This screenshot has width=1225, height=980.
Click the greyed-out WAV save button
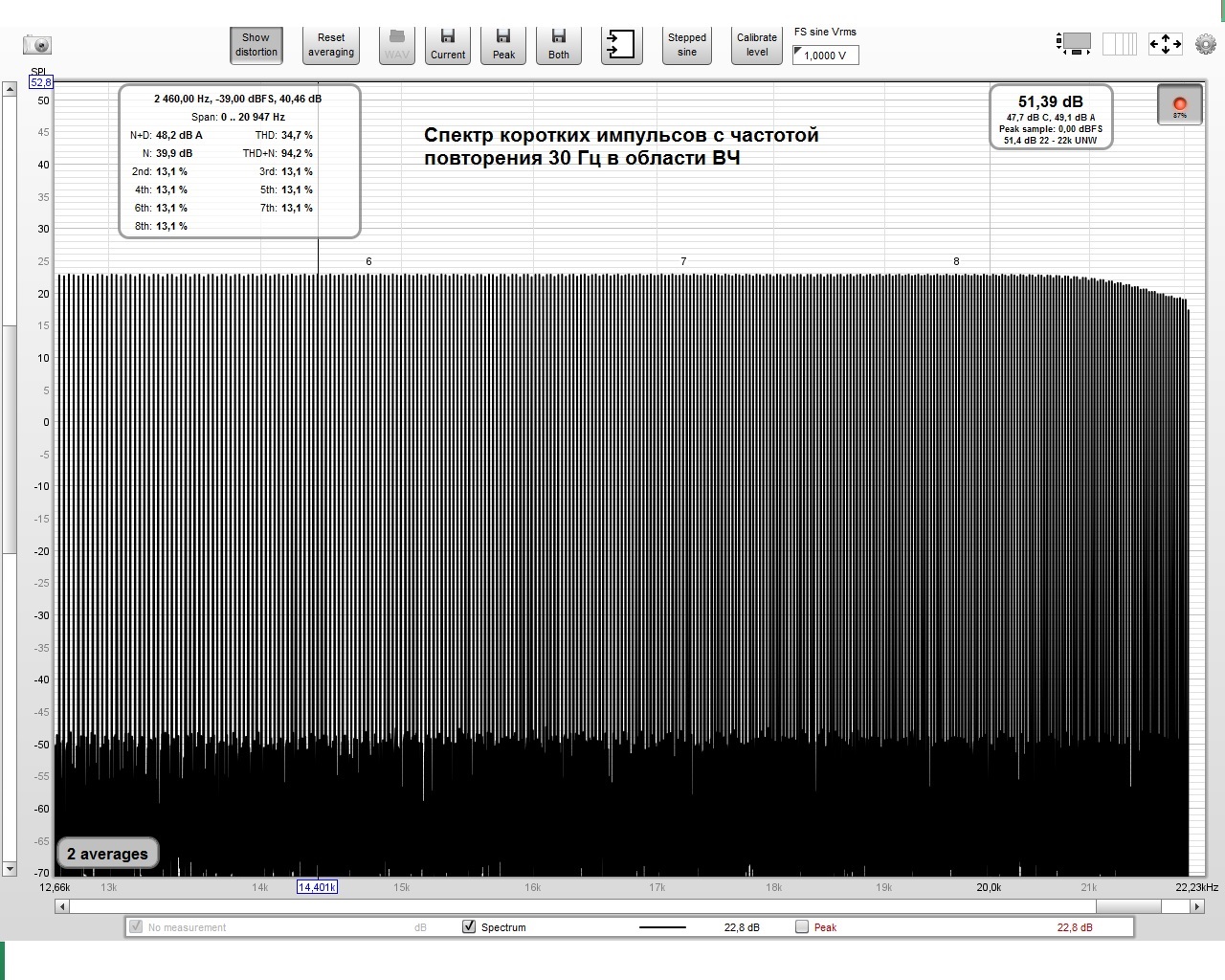click(396, 45)
